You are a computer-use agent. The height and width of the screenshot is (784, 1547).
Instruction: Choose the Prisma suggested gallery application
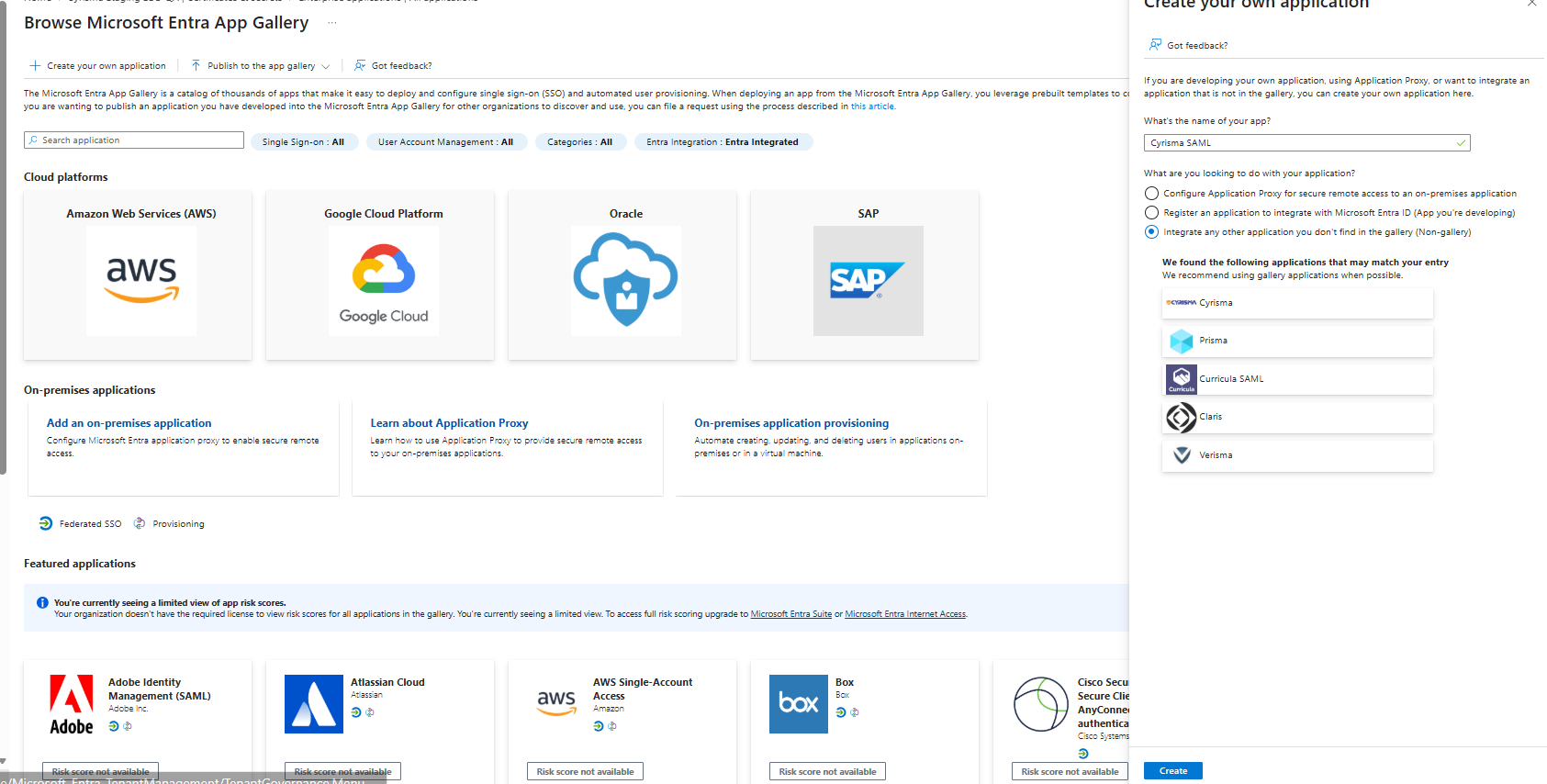pos(1297,341)
